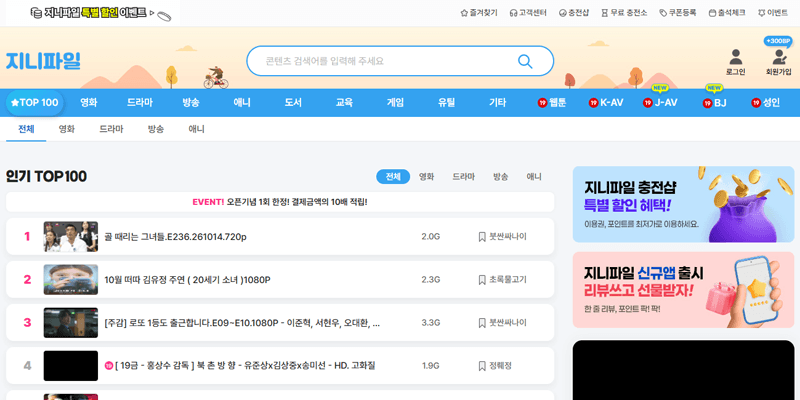The width and height of the screenshot is (800, 400).
Task: Click the magnifier search icon
Action: pos(525,61)
